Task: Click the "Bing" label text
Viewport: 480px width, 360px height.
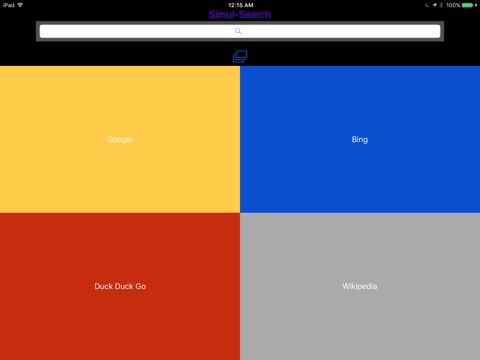Action: 360,139
